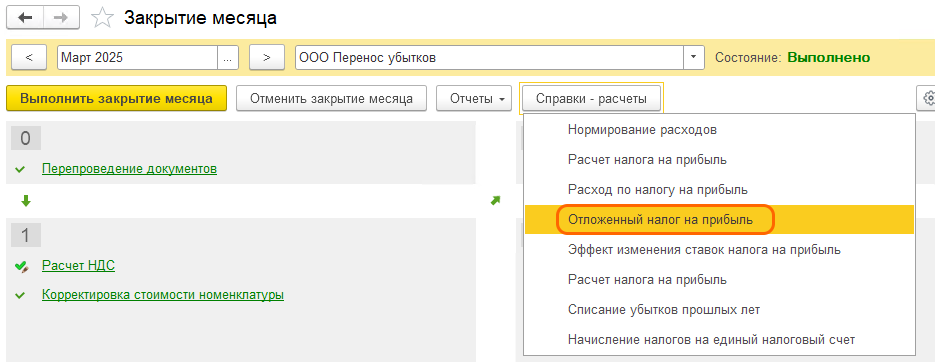The height and width of the screenshot is (362, 935).
Task: Open period picker with the ellipsis button
Action: tap(227, 58)
